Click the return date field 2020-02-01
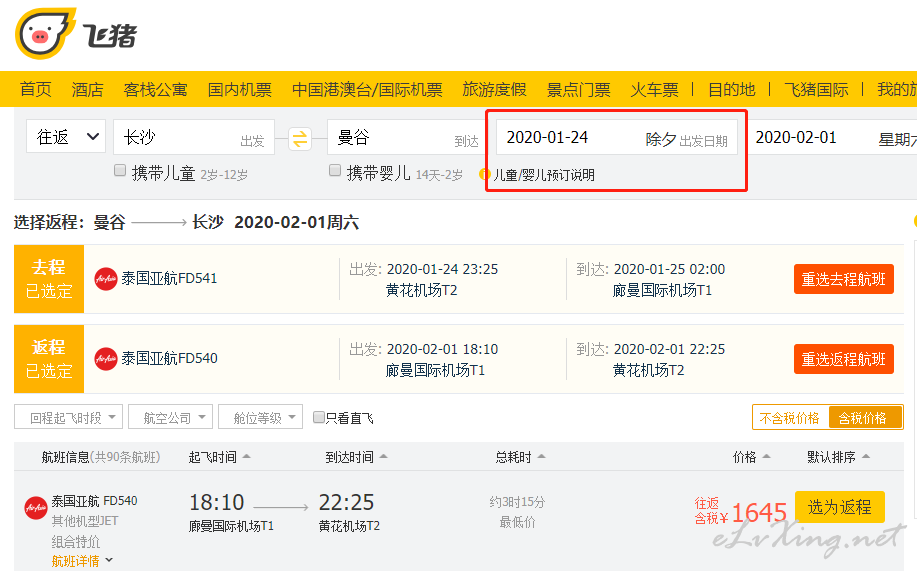 [x=833, y=137]
